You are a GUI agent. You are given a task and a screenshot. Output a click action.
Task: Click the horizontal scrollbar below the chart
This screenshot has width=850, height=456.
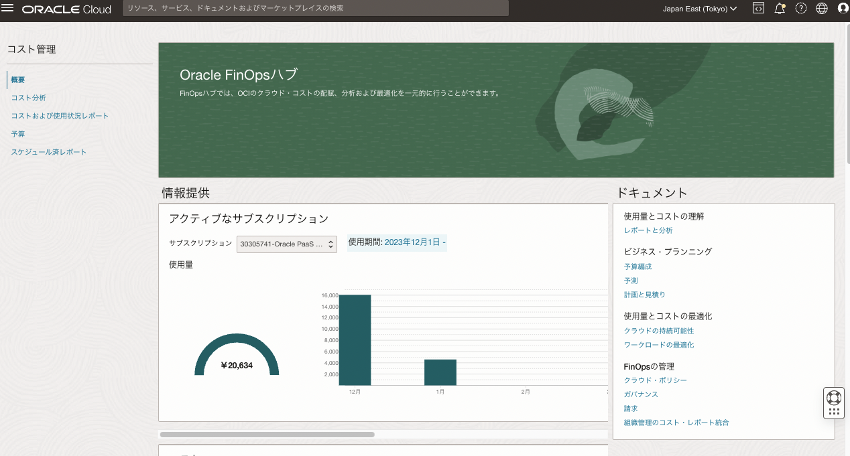click(267, 434)
